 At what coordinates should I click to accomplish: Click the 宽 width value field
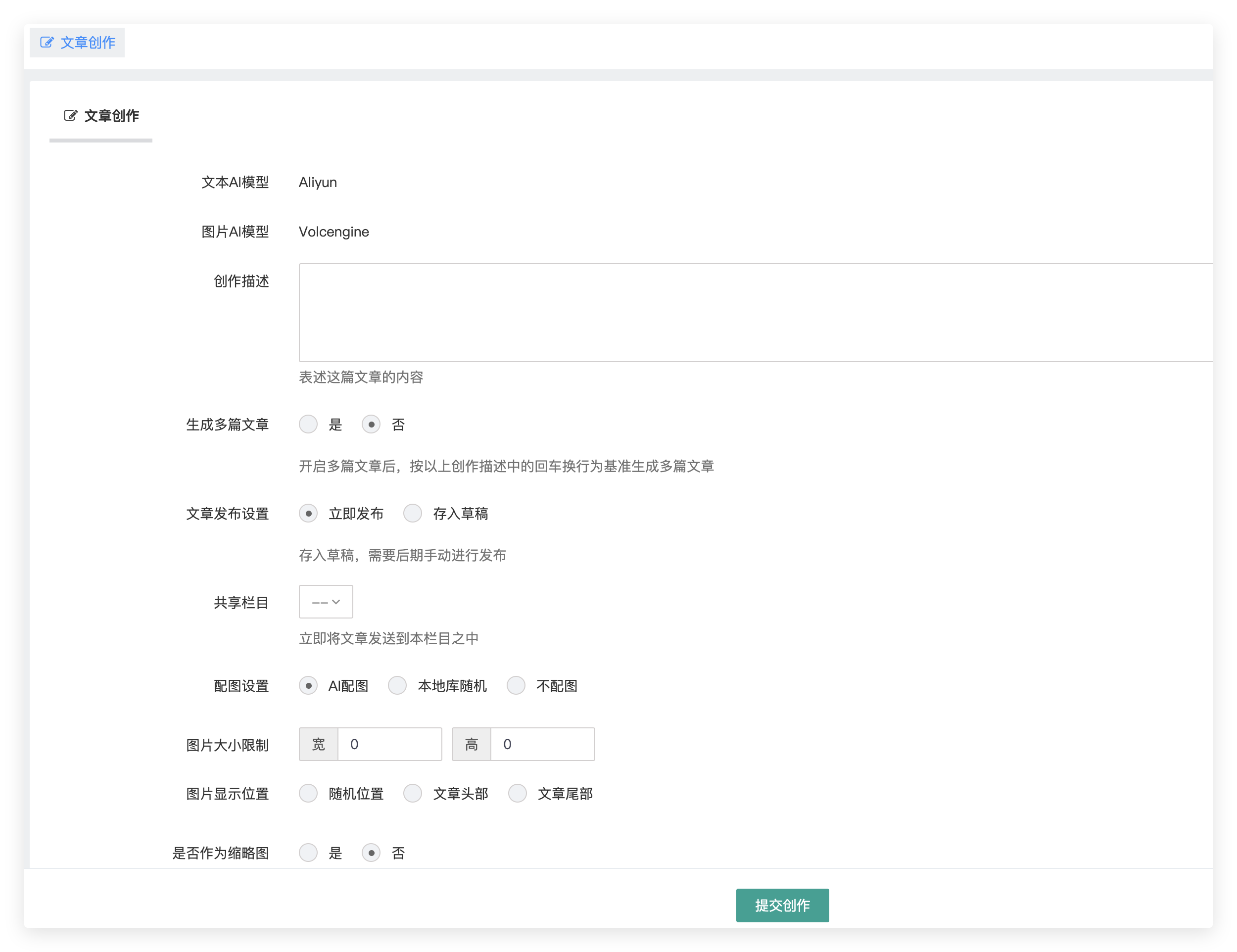tap(390, 744)
